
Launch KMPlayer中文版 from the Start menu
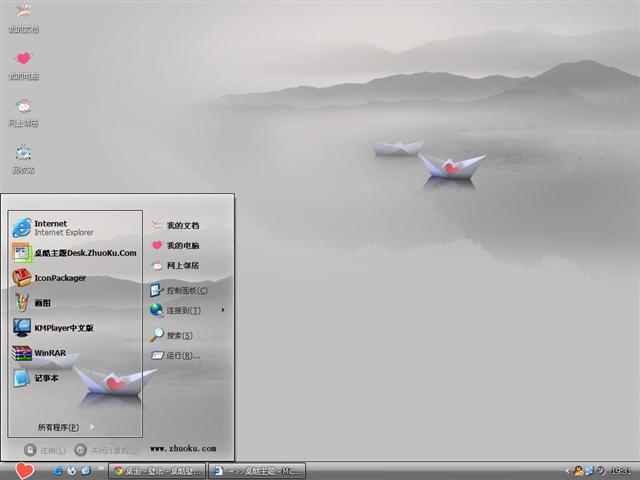76,328
